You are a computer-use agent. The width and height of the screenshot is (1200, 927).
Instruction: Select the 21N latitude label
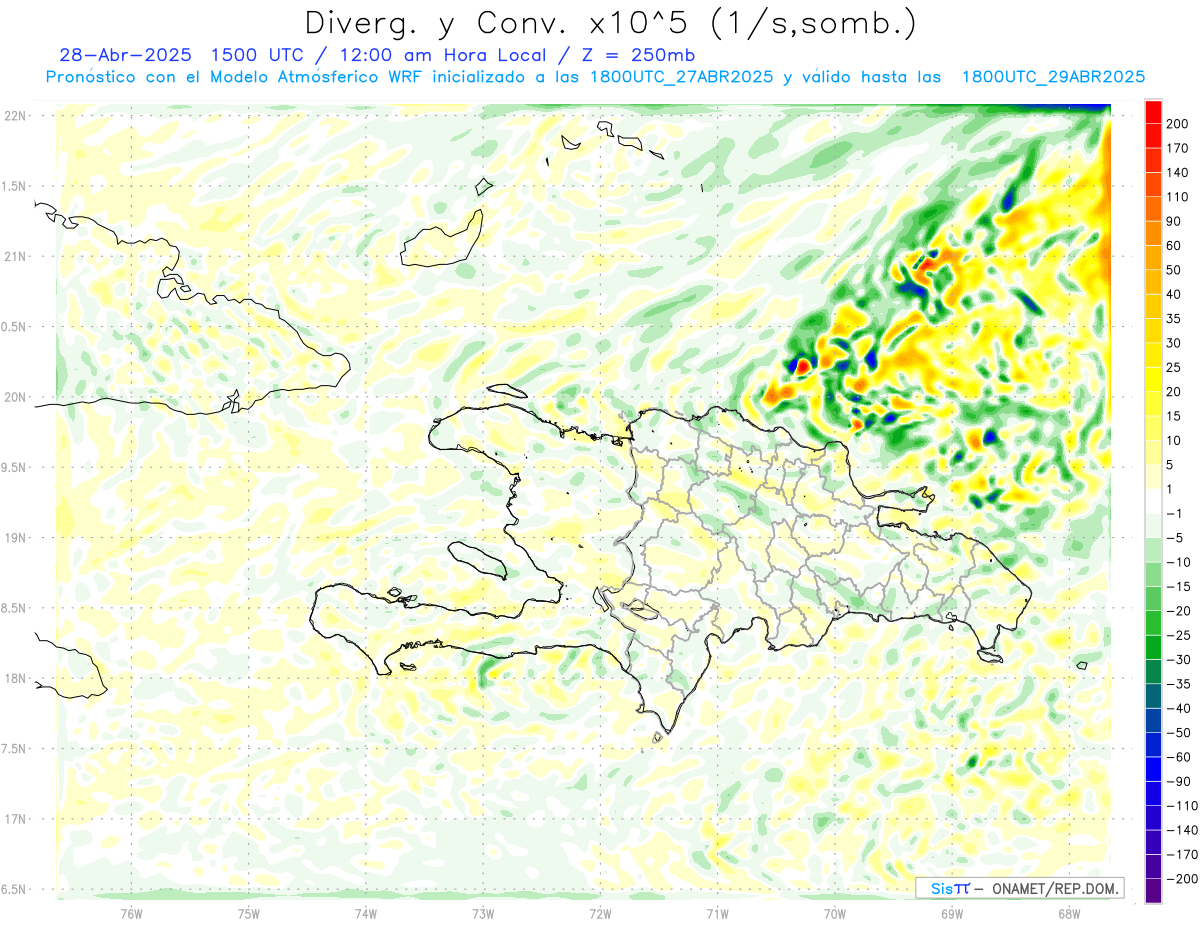coord(14,256)
